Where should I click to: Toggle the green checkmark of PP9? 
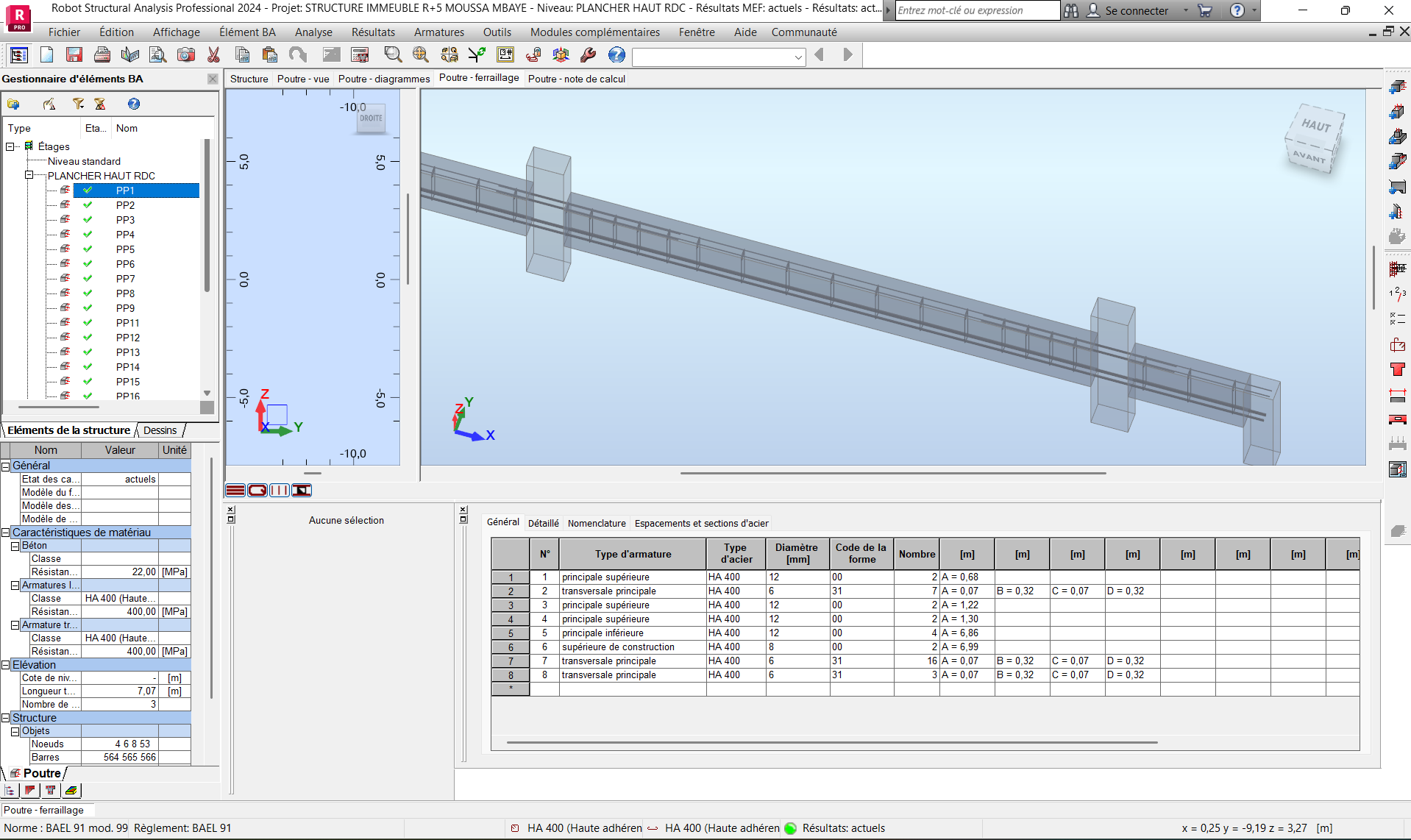point(88,308)
